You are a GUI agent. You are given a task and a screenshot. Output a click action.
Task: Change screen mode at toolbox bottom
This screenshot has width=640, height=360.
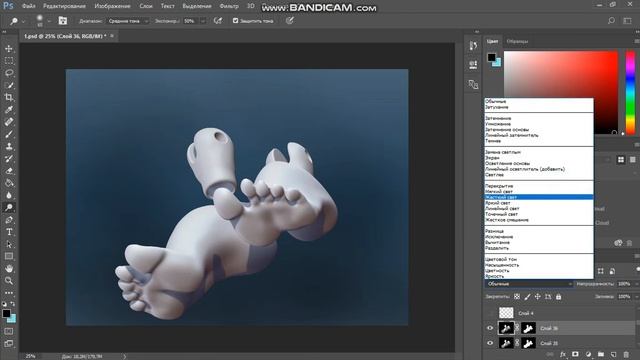click(9, 344)
